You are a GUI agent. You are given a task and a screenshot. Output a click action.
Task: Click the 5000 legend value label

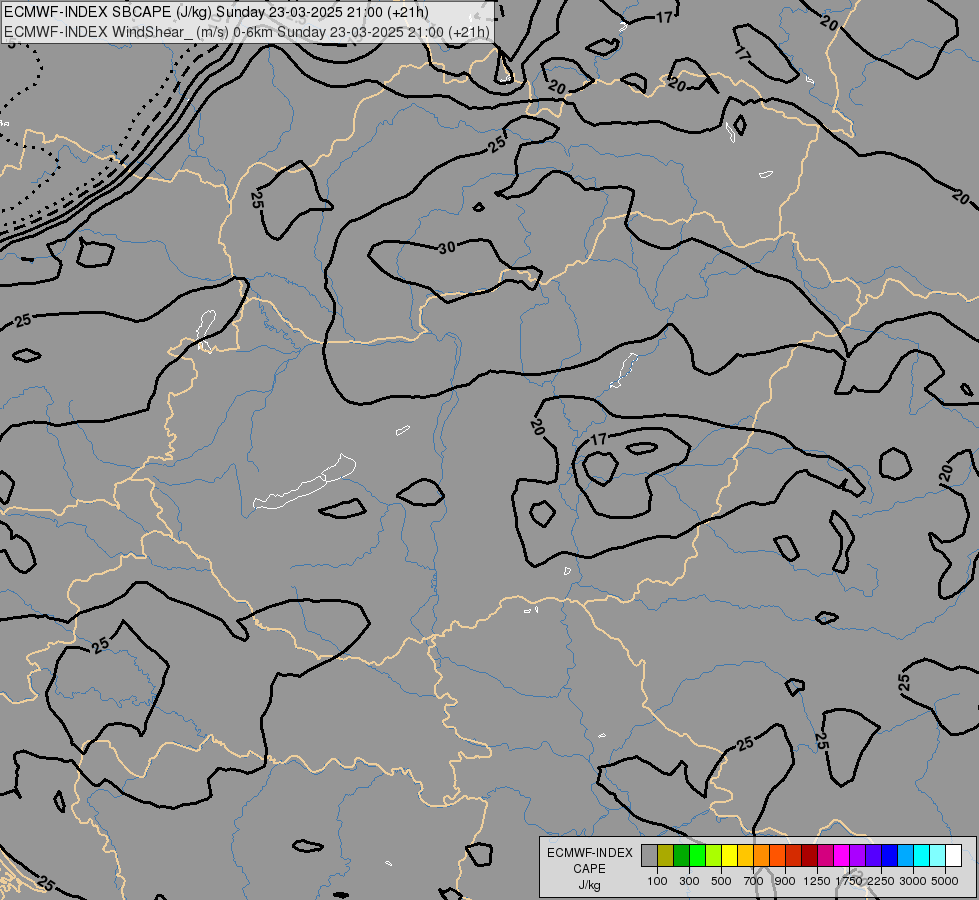[x=945, y=881]
